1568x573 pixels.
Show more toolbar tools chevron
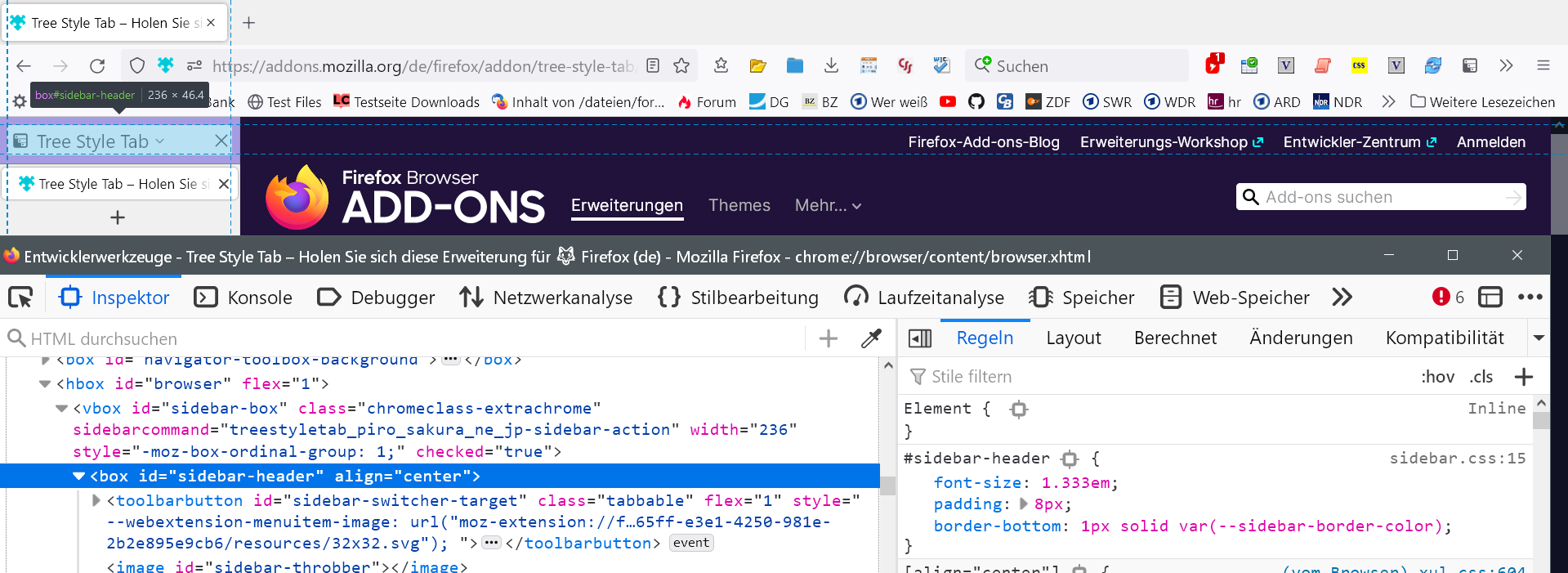pos(1506,65)
